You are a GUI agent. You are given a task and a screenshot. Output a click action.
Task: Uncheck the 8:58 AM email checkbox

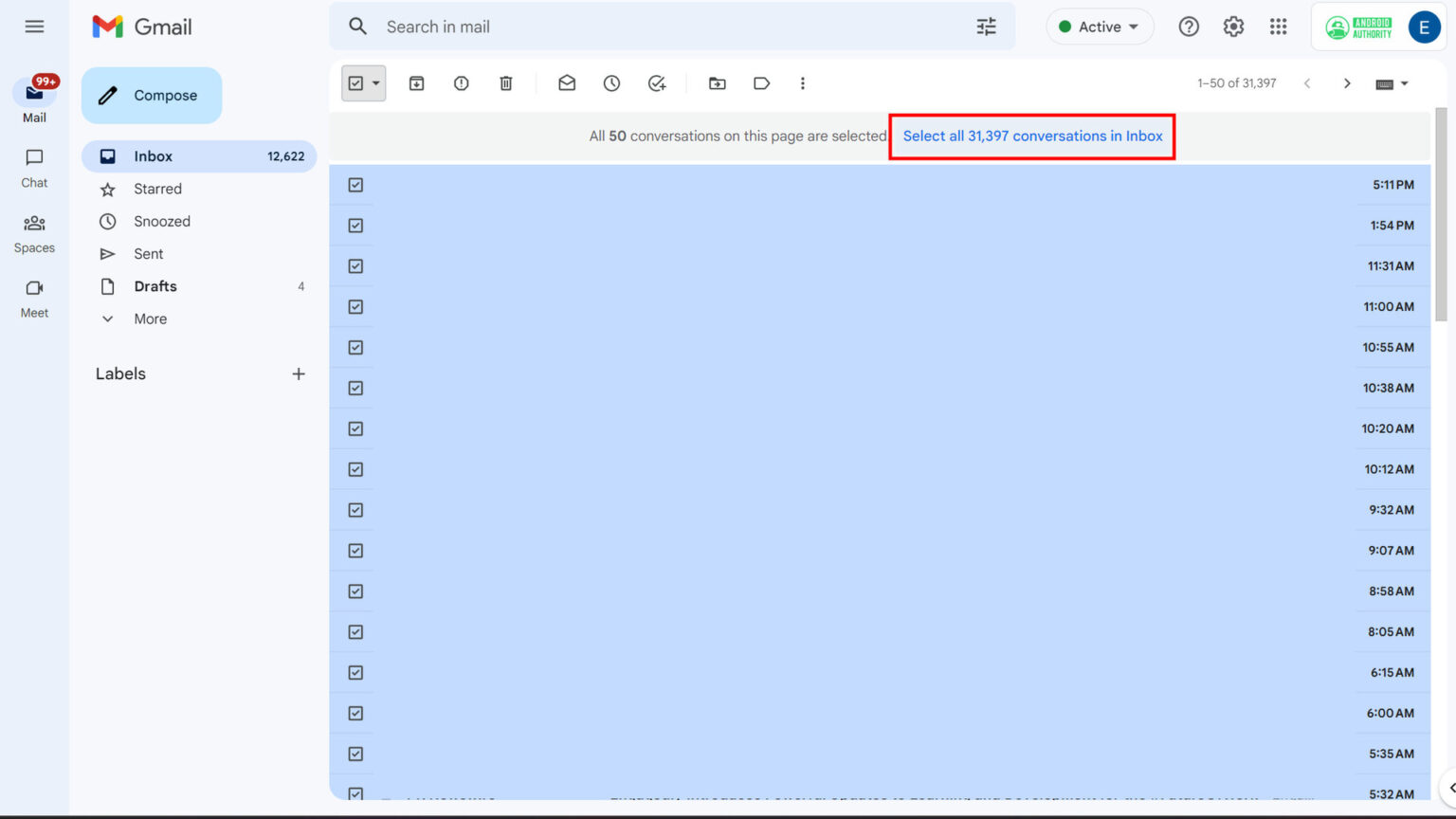coord(355,591)
